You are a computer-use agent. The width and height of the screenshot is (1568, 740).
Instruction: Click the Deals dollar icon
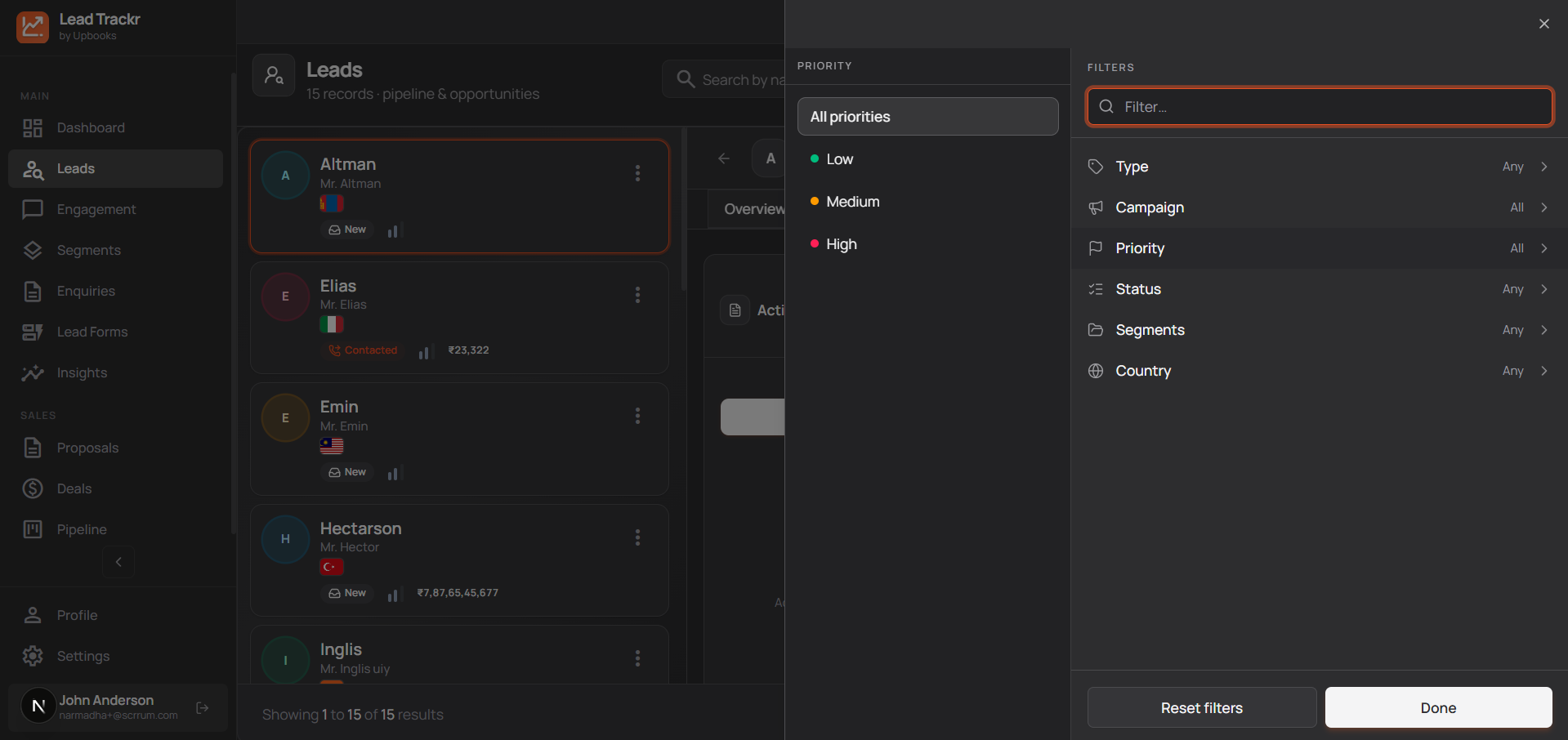click(x=33, y=489)
